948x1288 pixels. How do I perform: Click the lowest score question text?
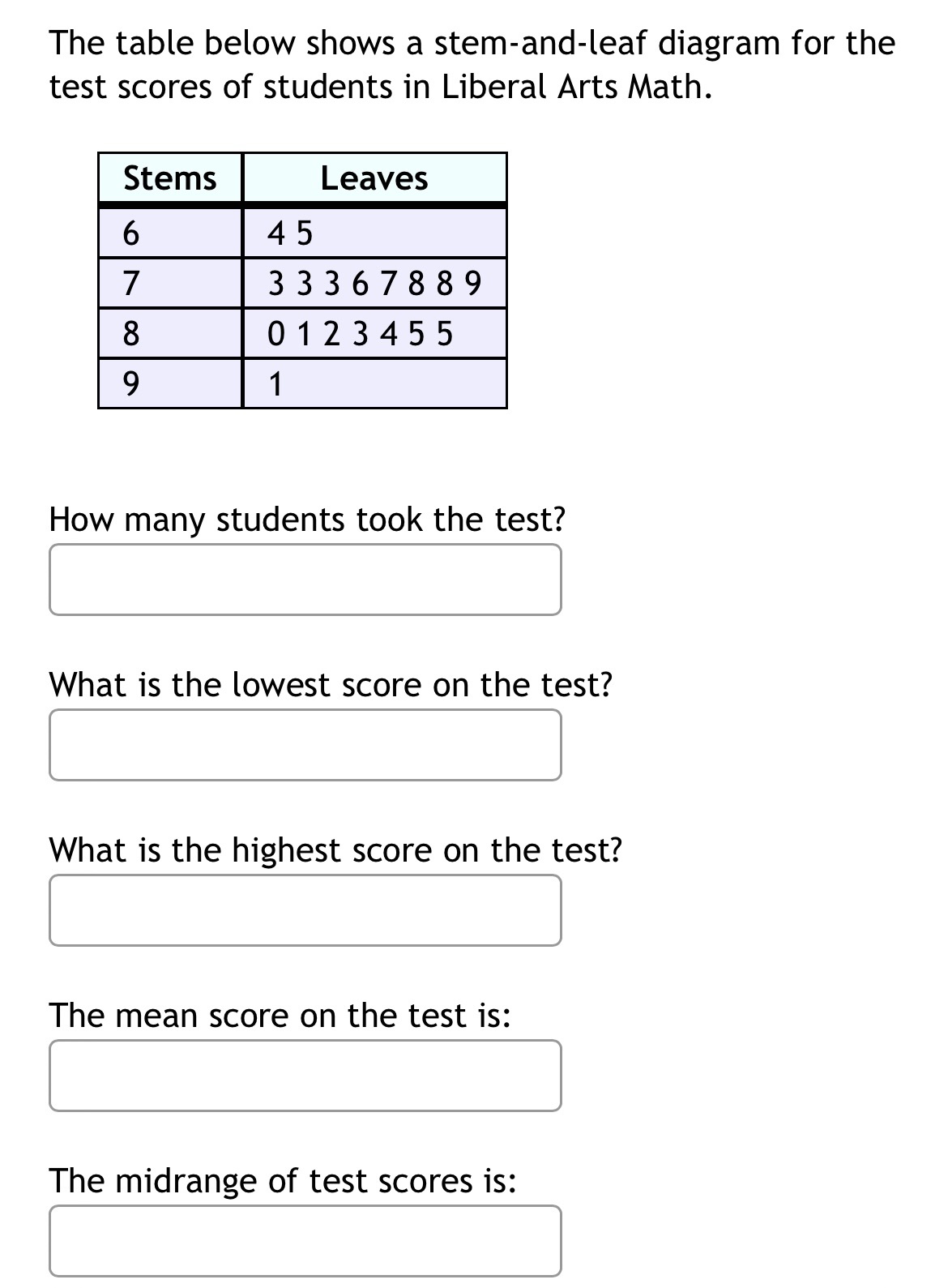331,685
